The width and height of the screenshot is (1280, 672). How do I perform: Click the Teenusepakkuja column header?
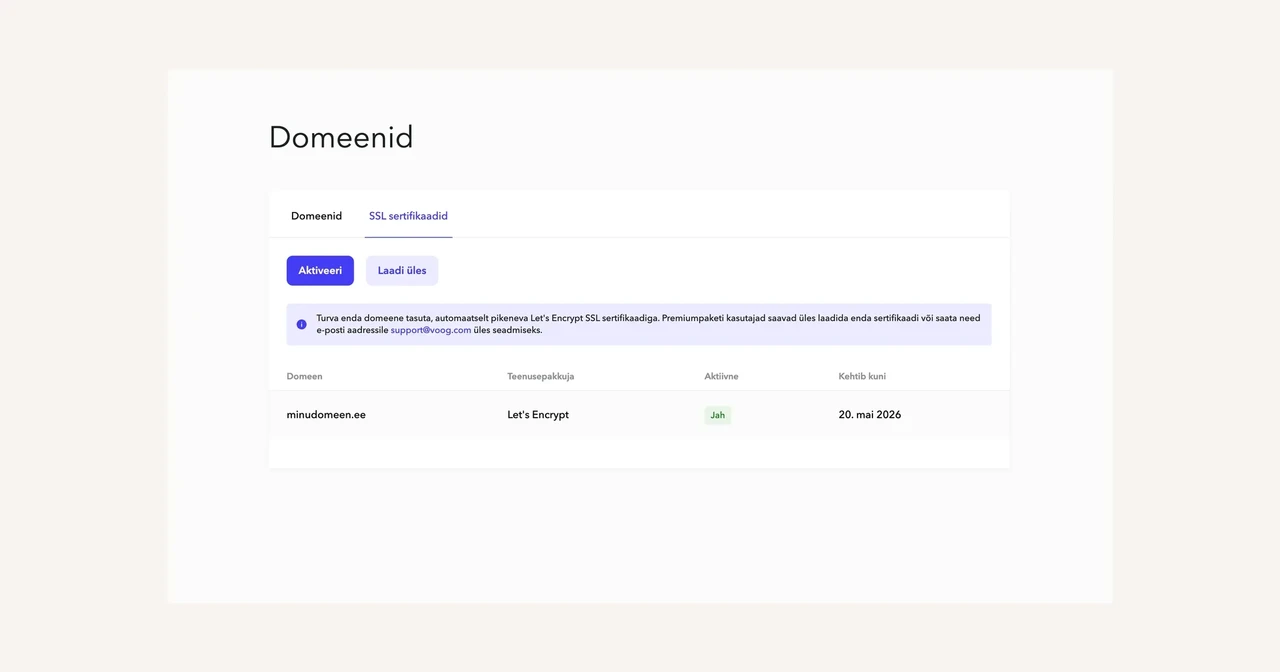(540, 377)
